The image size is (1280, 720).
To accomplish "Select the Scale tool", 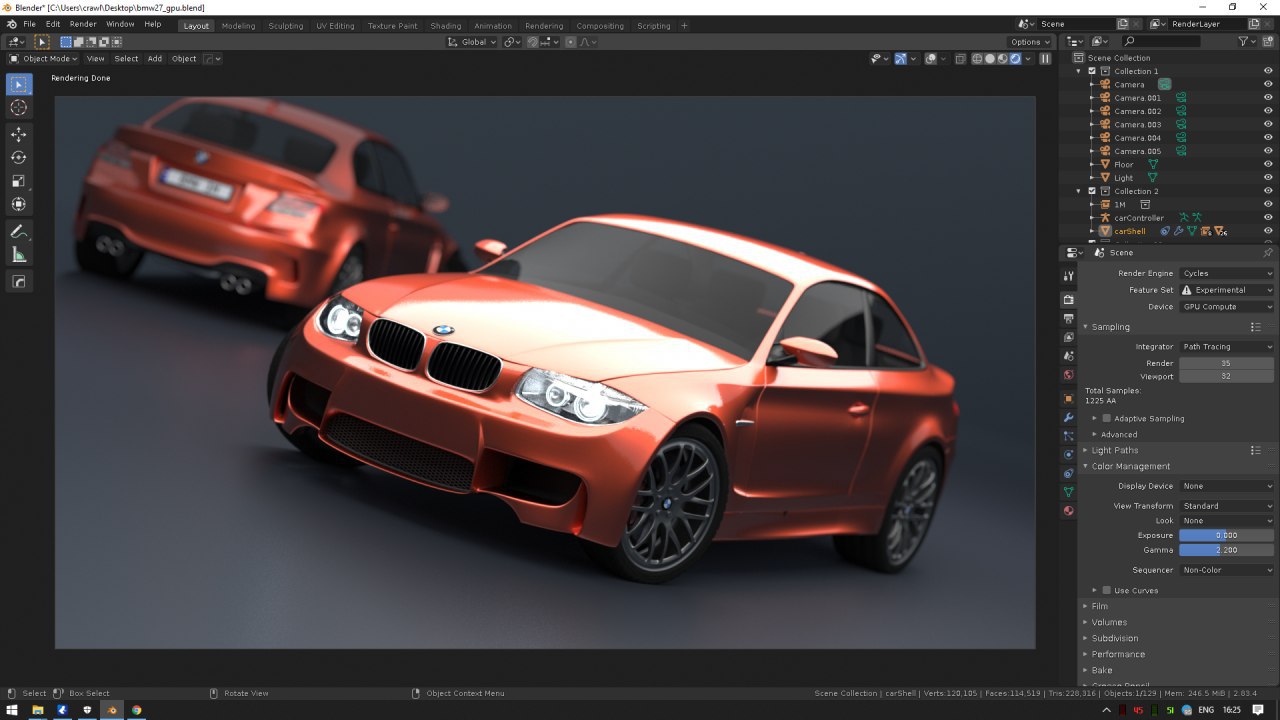I will click(x=18, y=180).
